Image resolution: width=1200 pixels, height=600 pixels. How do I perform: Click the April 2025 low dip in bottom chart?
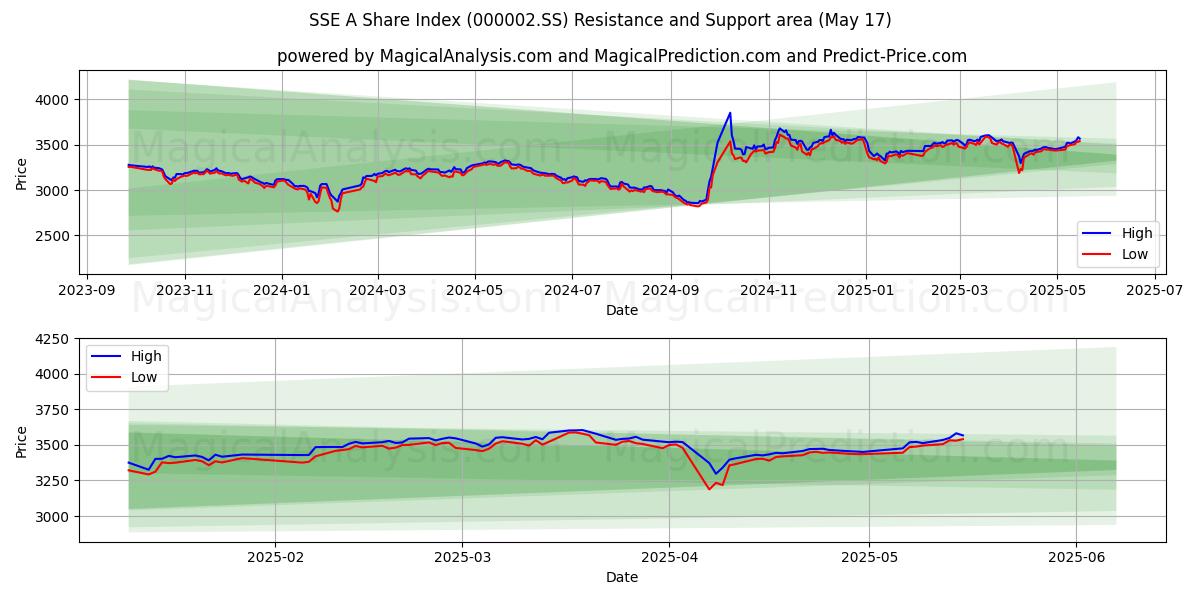[x=710, y=488]
